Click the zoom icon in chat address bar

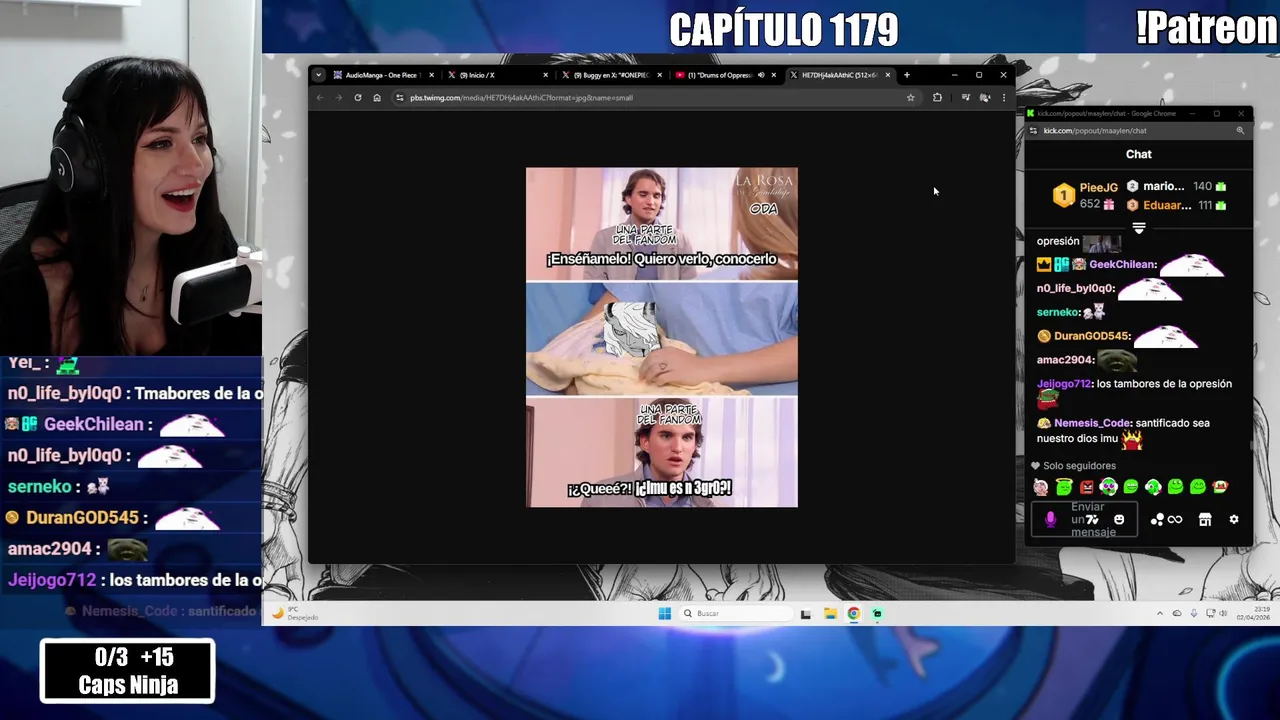[1240, 131]
